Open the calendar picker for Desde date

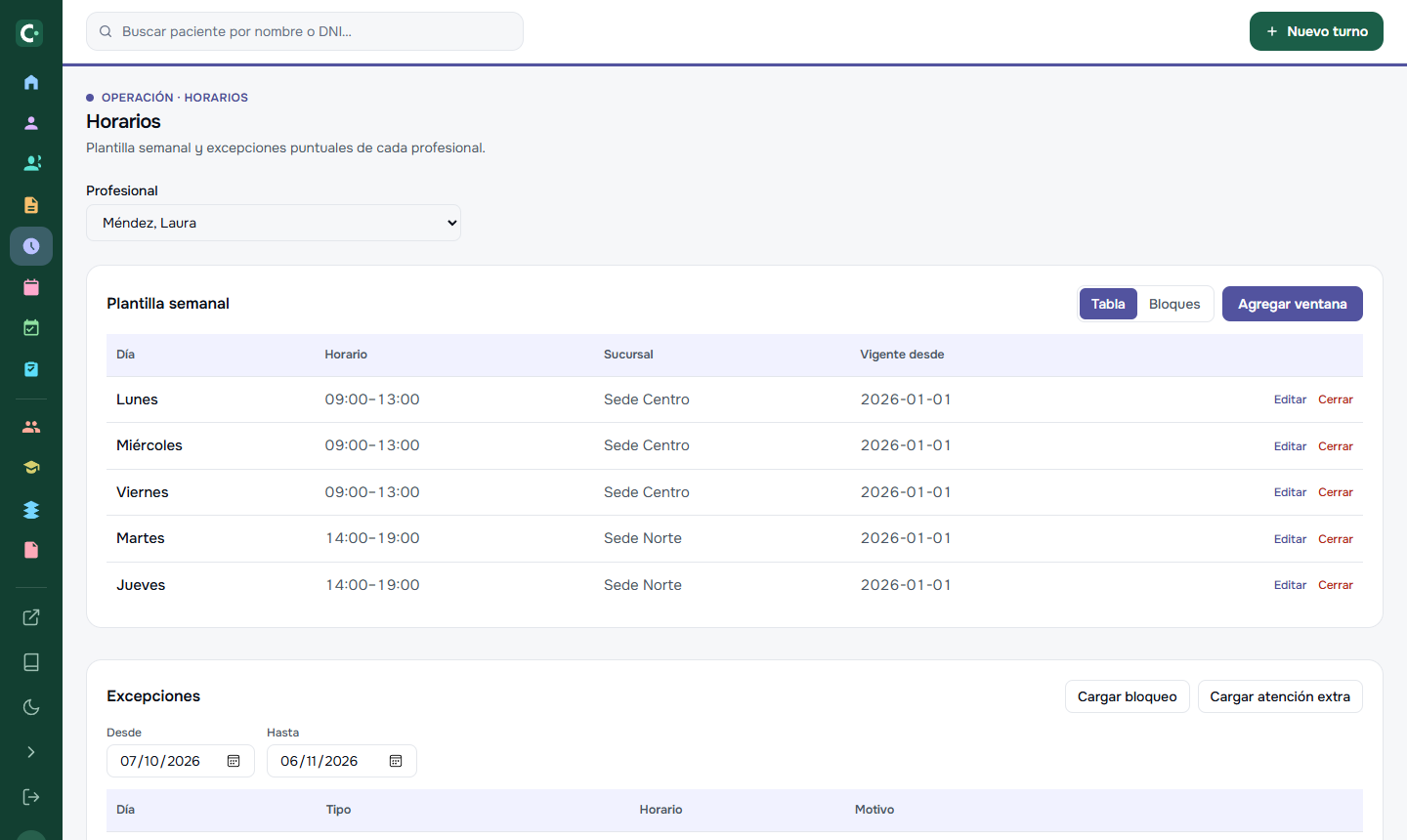click(234, 761)
